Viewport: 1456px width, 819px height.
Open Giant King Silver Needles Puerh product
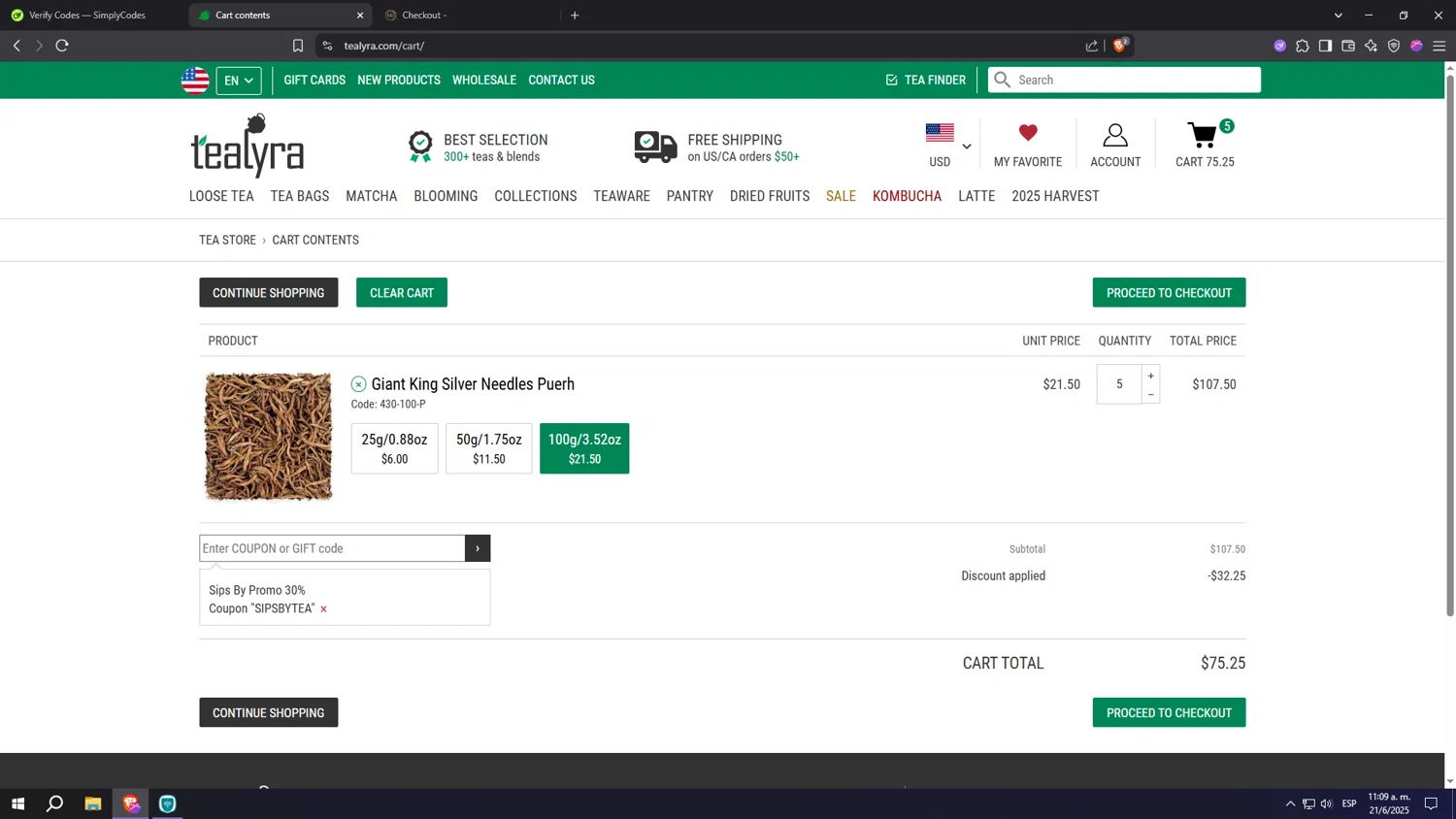tap(473, 384)
